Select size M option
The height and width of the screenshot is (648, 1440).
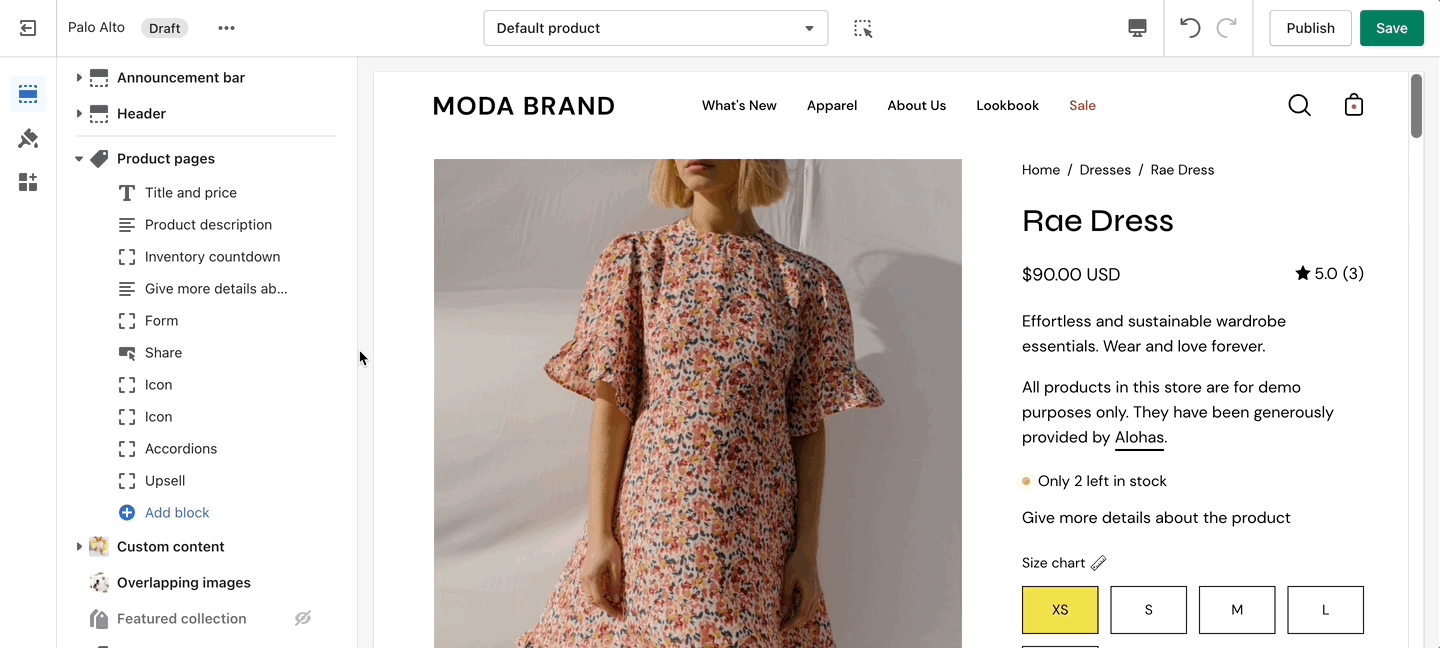tap(1237, 610)
